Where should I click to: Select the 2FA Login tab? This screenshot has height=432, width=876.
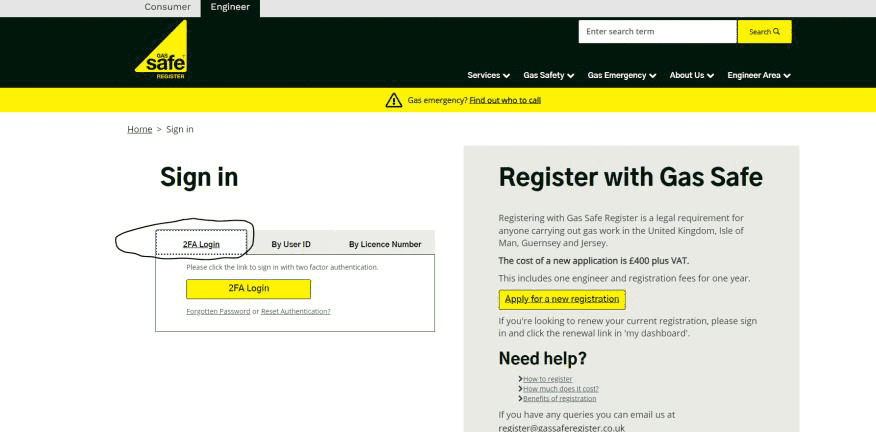click(x=201, y=244)
